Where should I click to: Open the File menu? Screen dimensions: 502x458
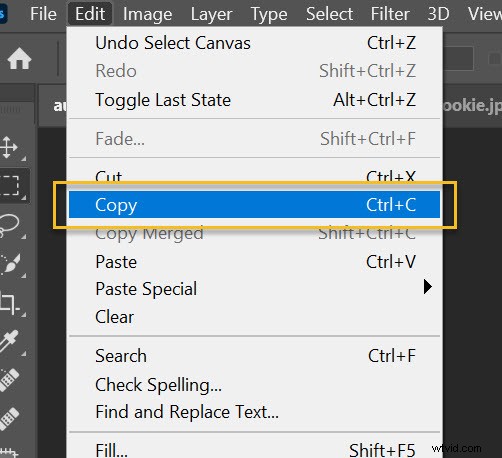(43, 14)
